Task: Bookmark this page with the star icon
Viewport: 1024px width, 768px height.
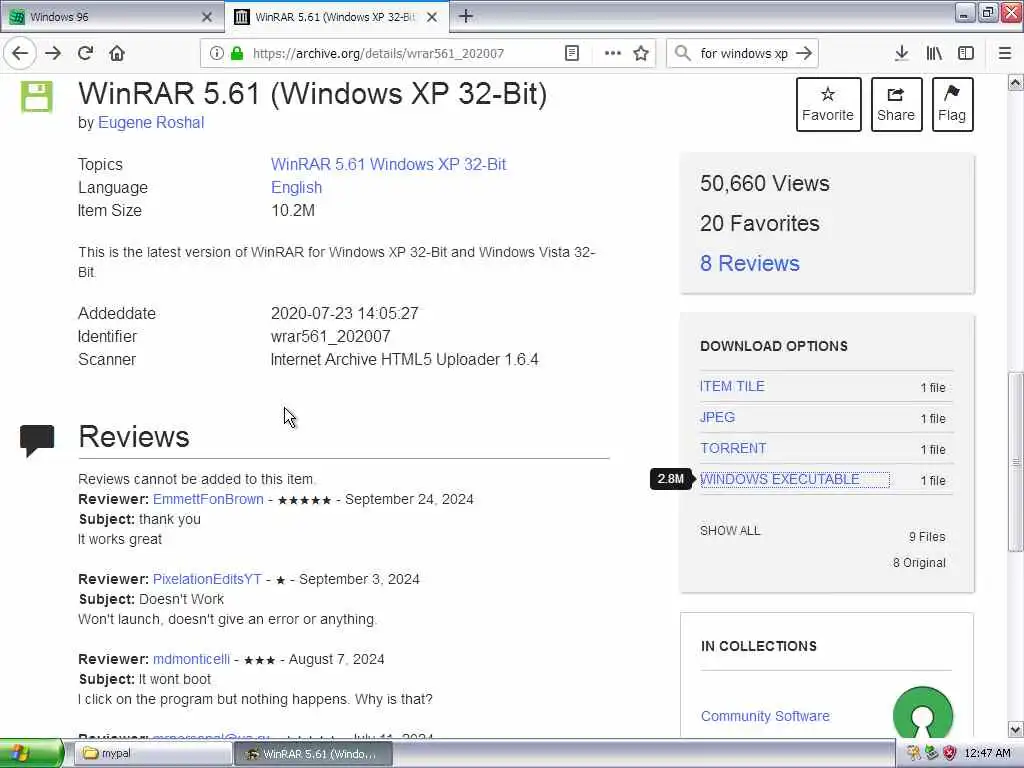Action: coord(641,54)
